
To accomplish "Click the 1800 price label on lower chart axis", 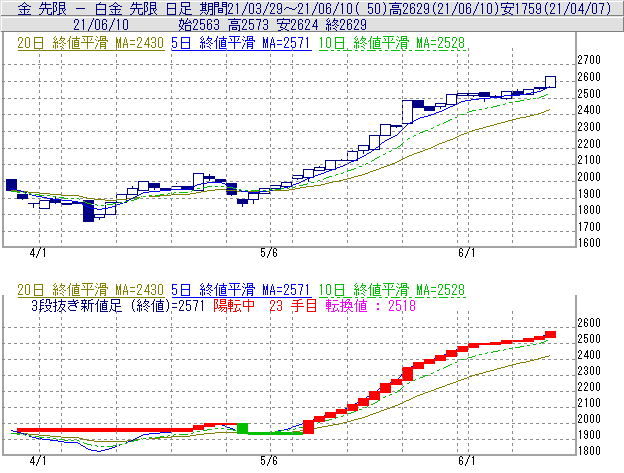I will pos(589,451).
